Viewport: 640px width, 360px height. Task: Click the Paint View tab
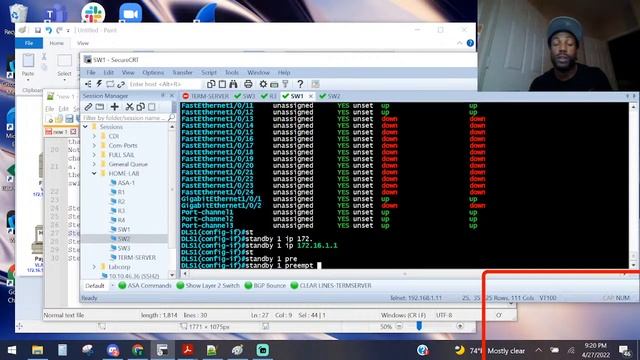point(83,43)
